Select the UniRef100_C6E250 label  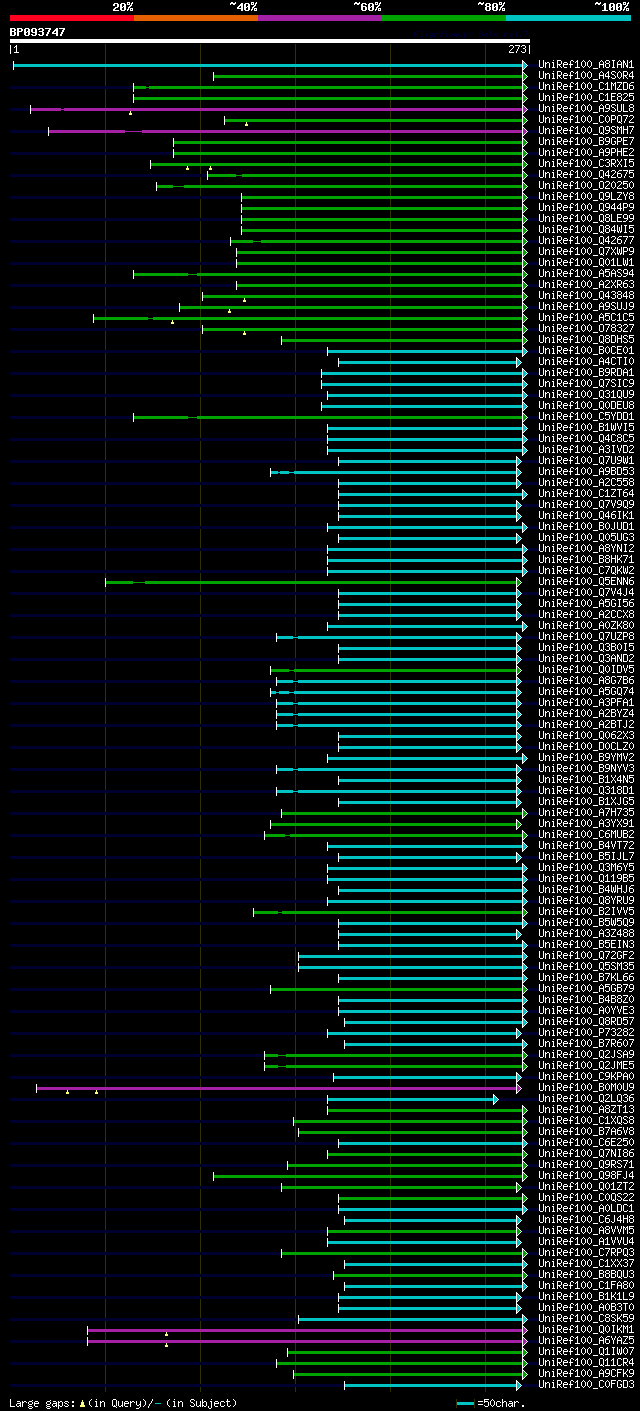(586, 1143)
